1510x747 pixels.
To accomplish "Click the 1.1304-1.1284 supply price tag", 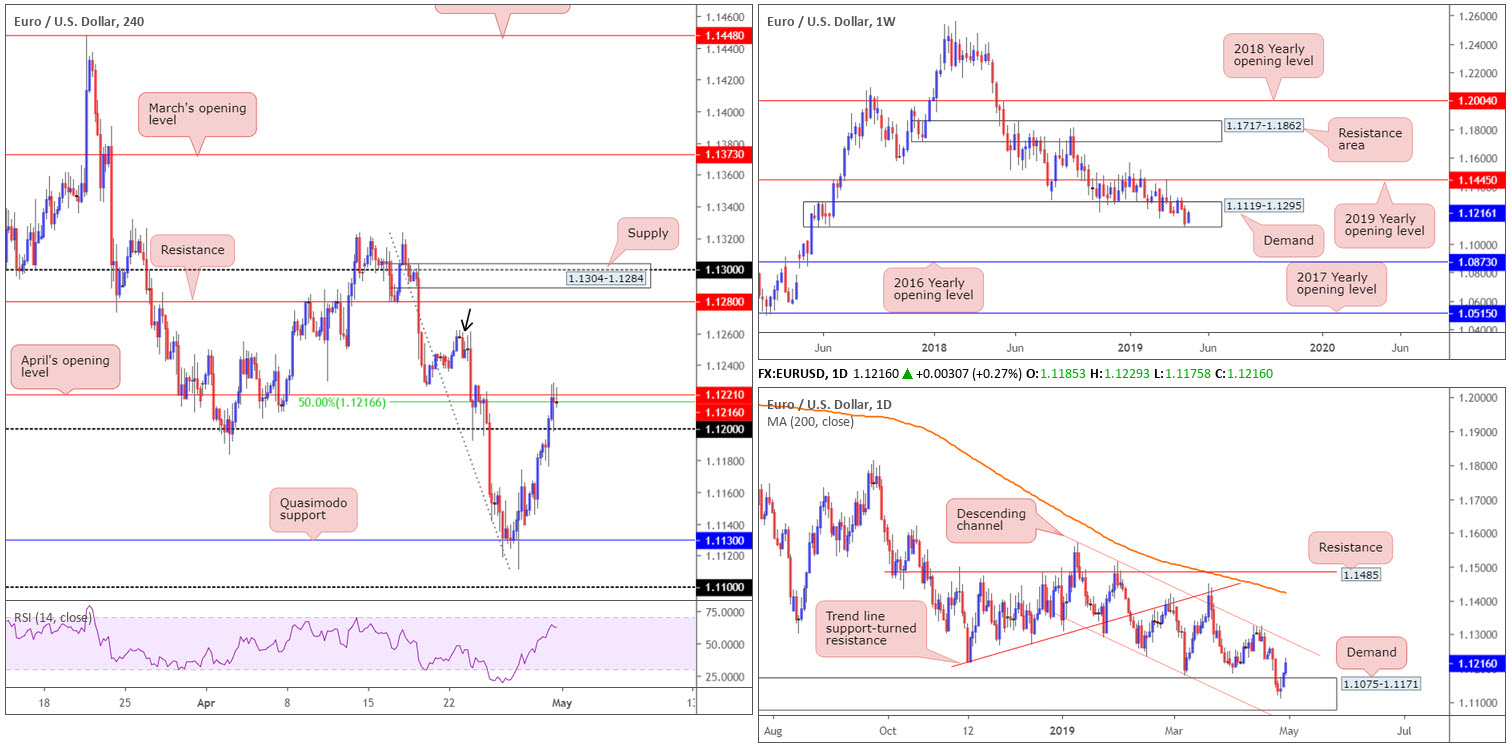I will (x=606, y=278).
